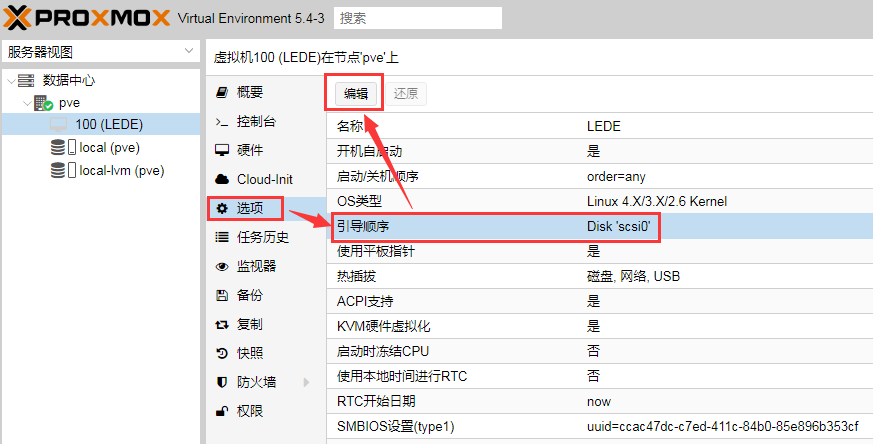The height and width of the screenshot is (444, 873).
Task: Click the 概要 summary book icon
Action: point(222,93)
